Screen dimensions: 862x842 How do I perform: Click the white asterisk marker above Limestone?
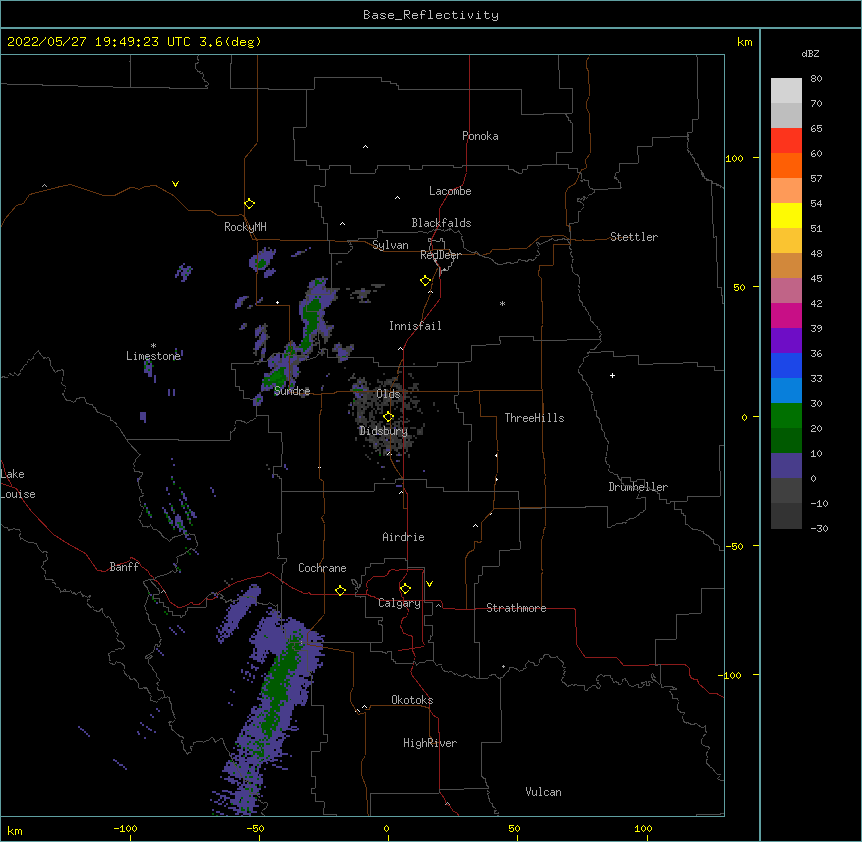pyautogui.click(x=153, y=346)
